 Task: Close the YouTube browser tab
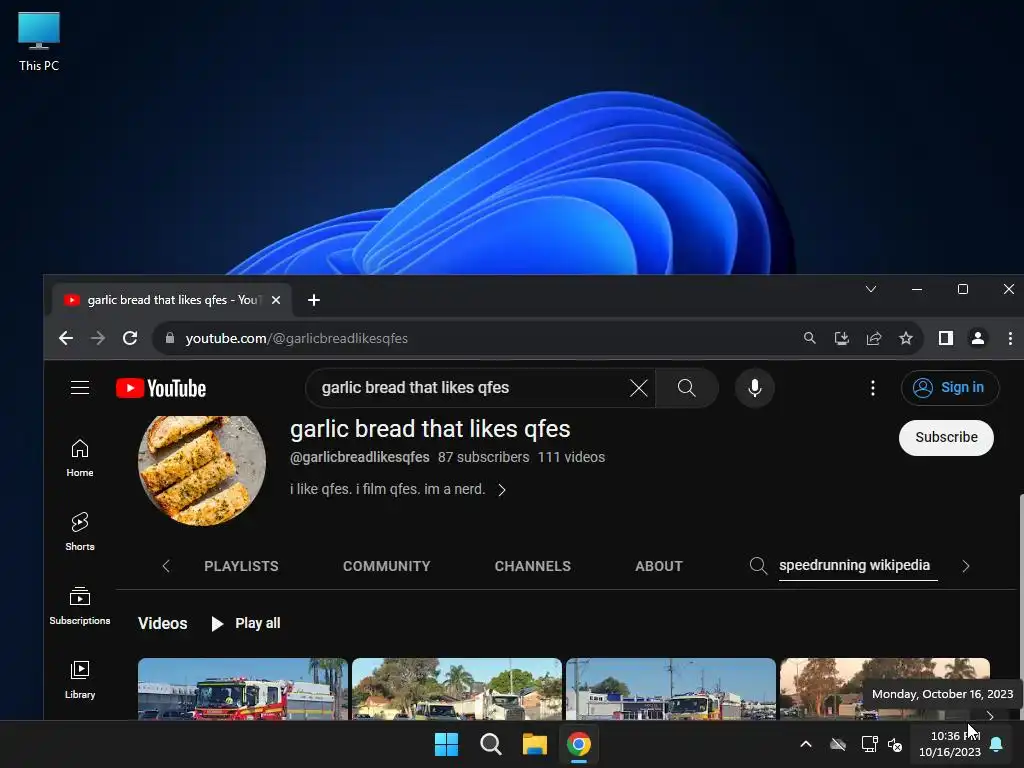coord(276,300)
